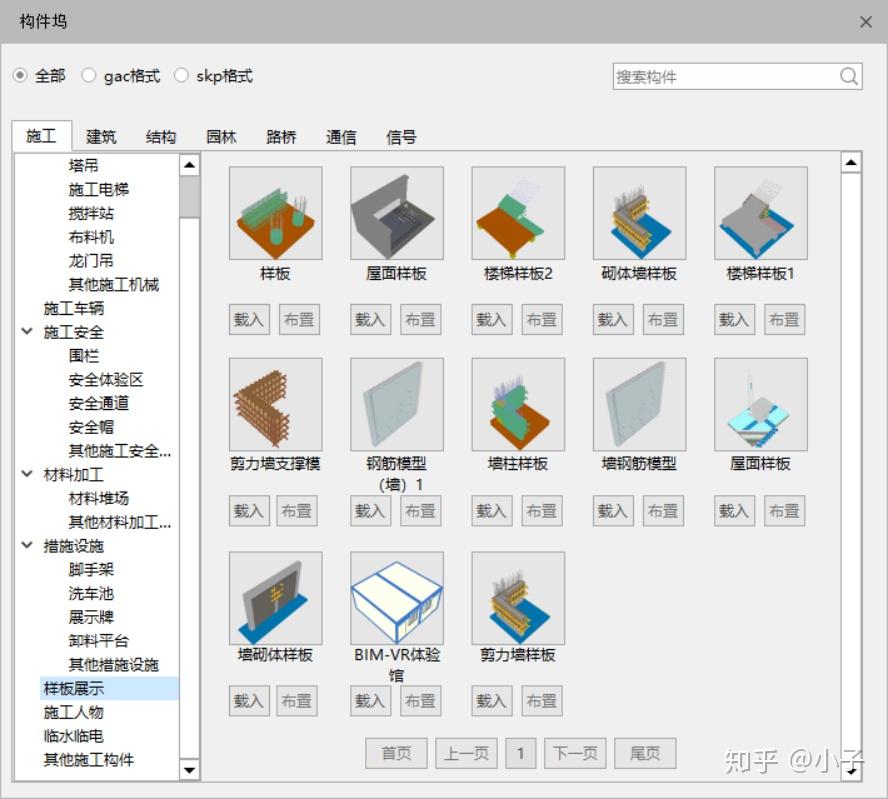
Task: Open the 屋面样板 component preview
Action: pyautogui.click(x=396, y=212)
